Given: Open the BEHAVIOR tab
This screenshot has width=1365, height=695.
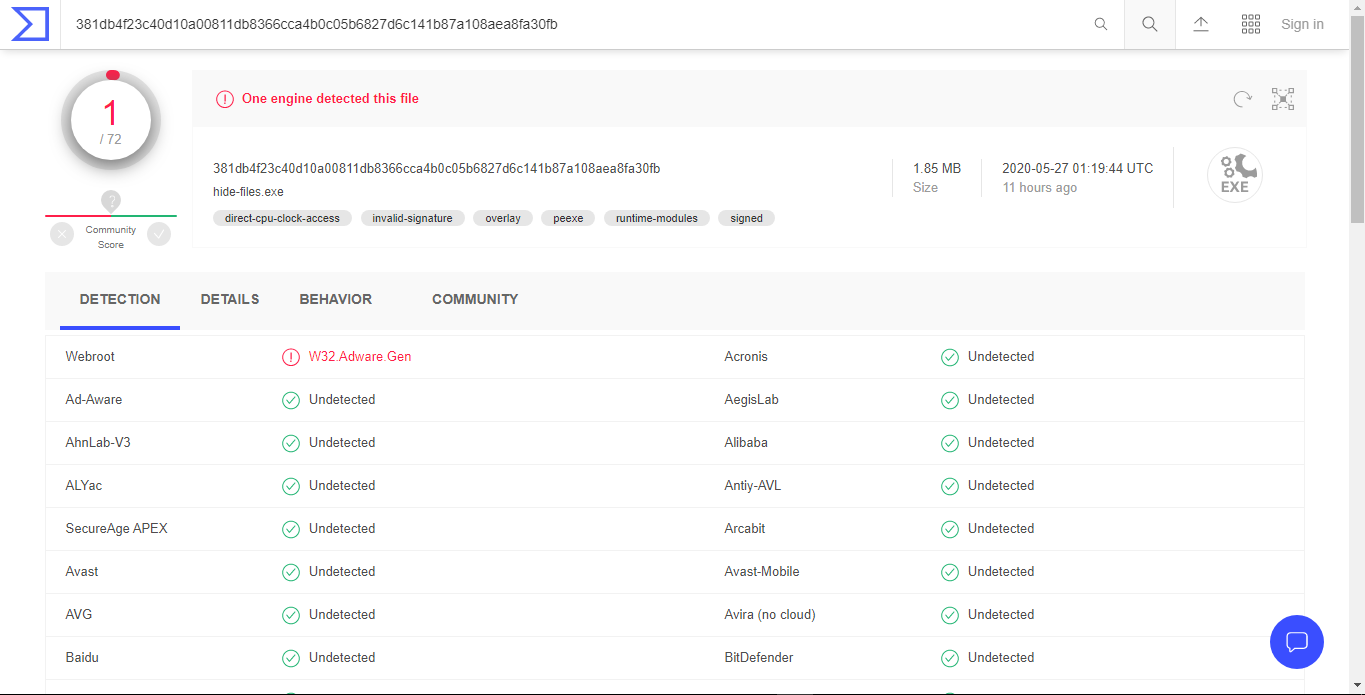Looking at the screenshot, I should (335, 299).
